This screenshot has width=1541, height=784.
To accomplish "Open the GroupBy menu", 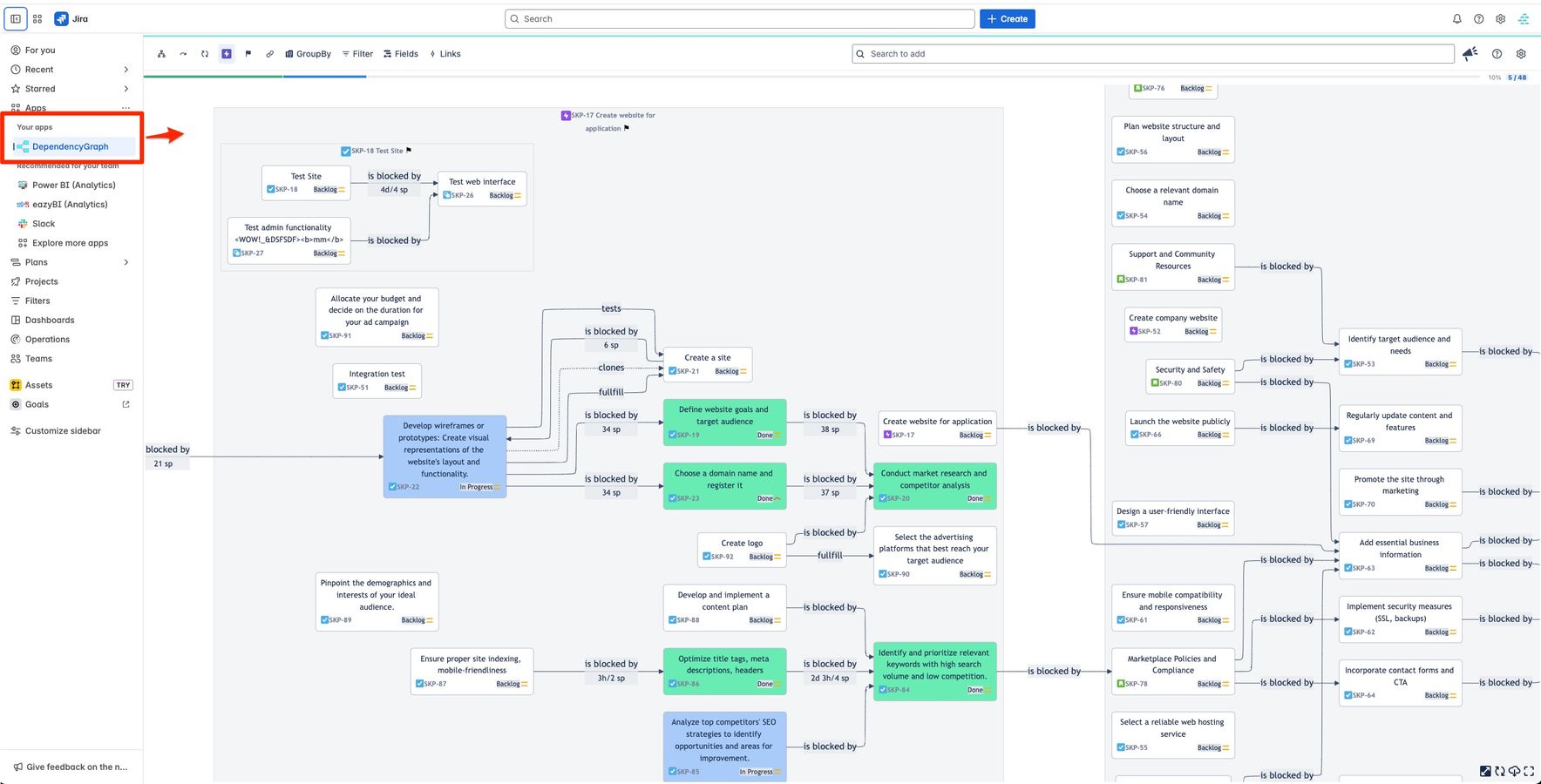I will (x=309, y=54).
